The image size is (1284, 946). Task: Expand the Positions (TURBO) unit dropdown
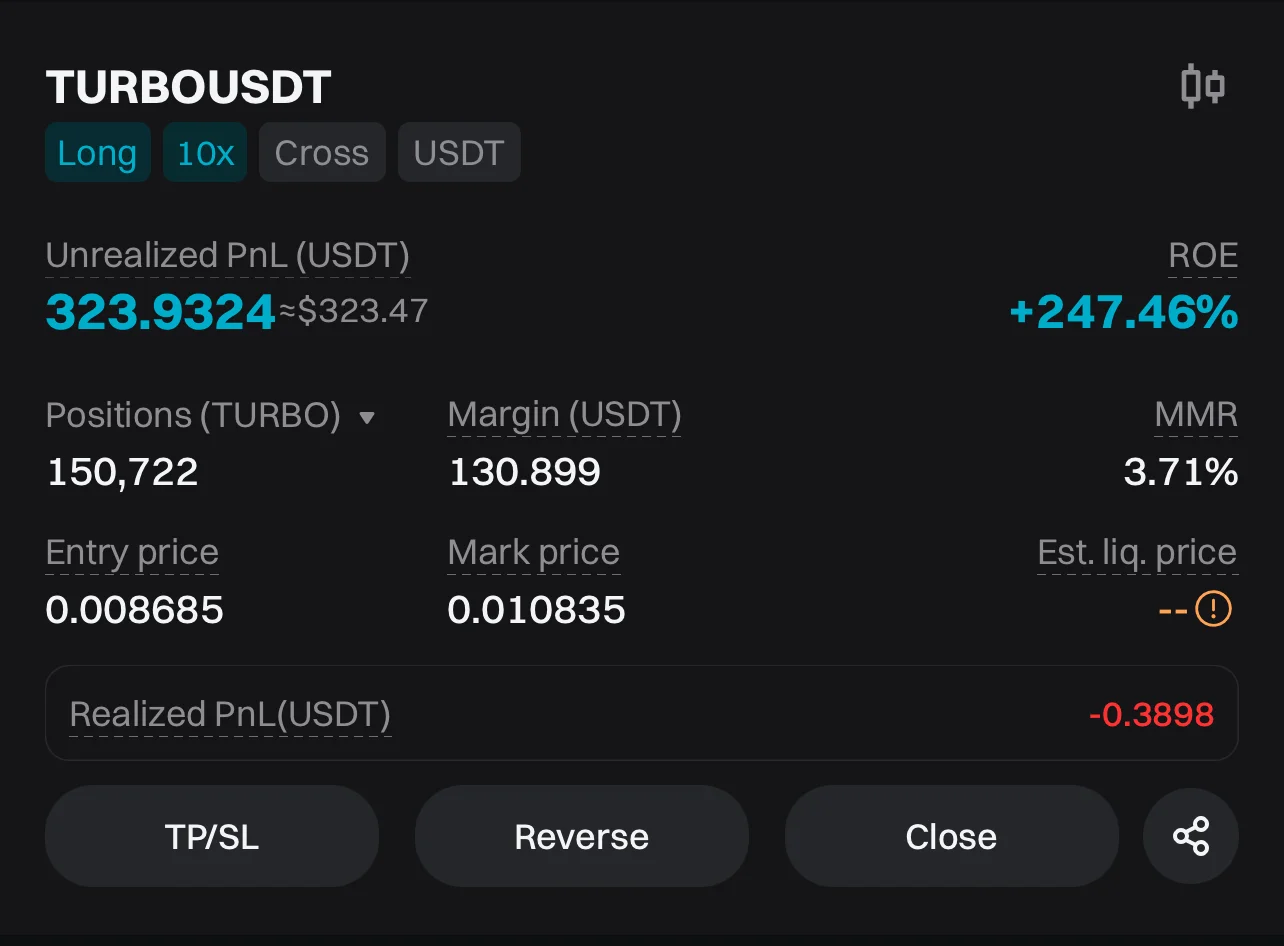coord(367,417)
